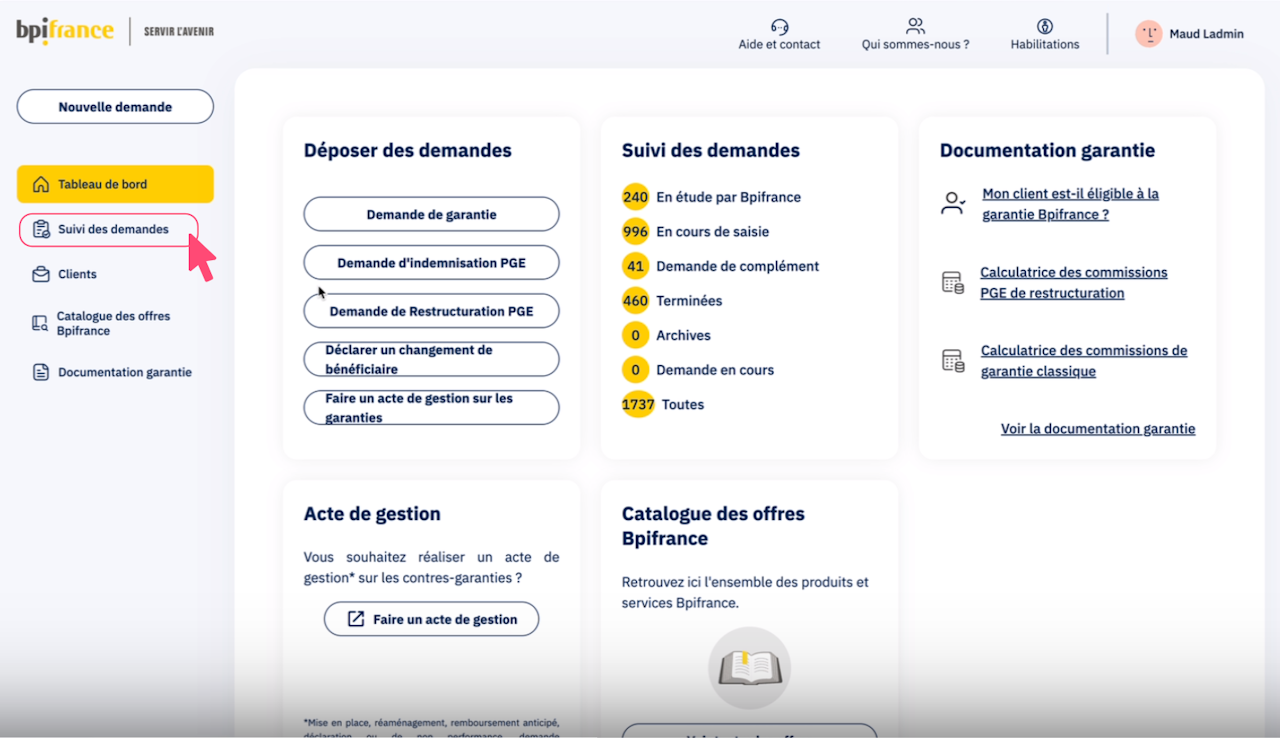
Task: Open Mon client est-il éligible link
Action: click(1070, 204)
